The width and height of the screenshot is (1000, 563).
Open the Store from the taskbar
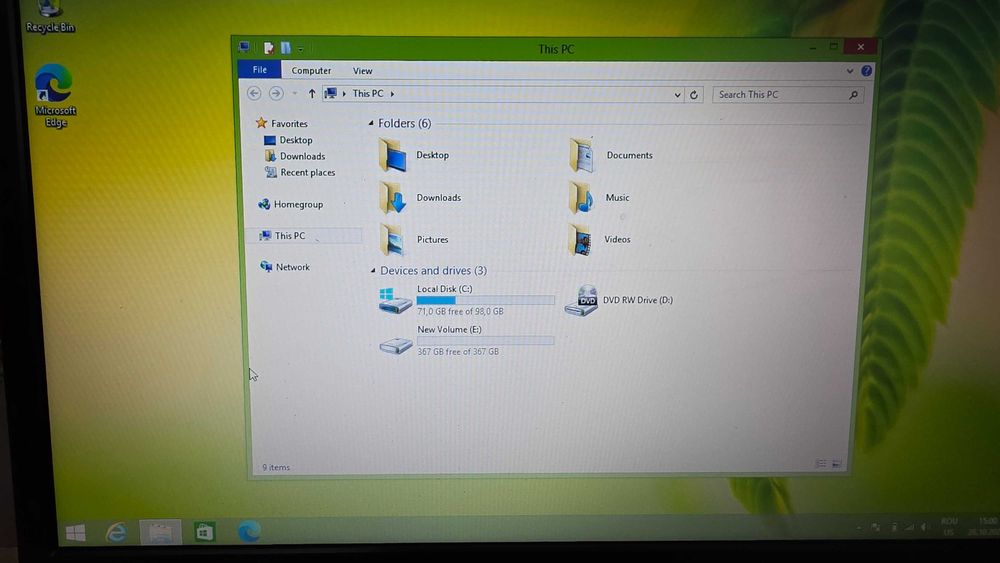pyautogui.click(x=204, y=532)
